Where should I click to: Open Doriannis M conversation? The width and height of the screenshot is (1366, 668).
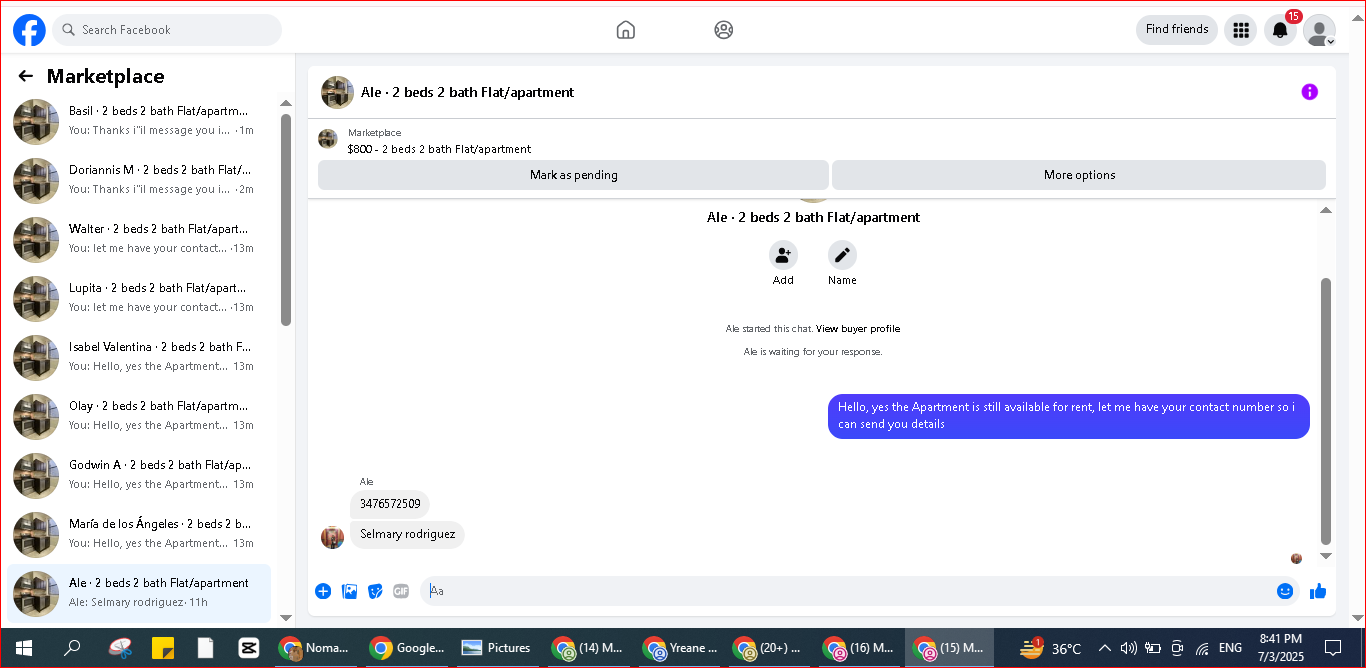pos(139,180)
